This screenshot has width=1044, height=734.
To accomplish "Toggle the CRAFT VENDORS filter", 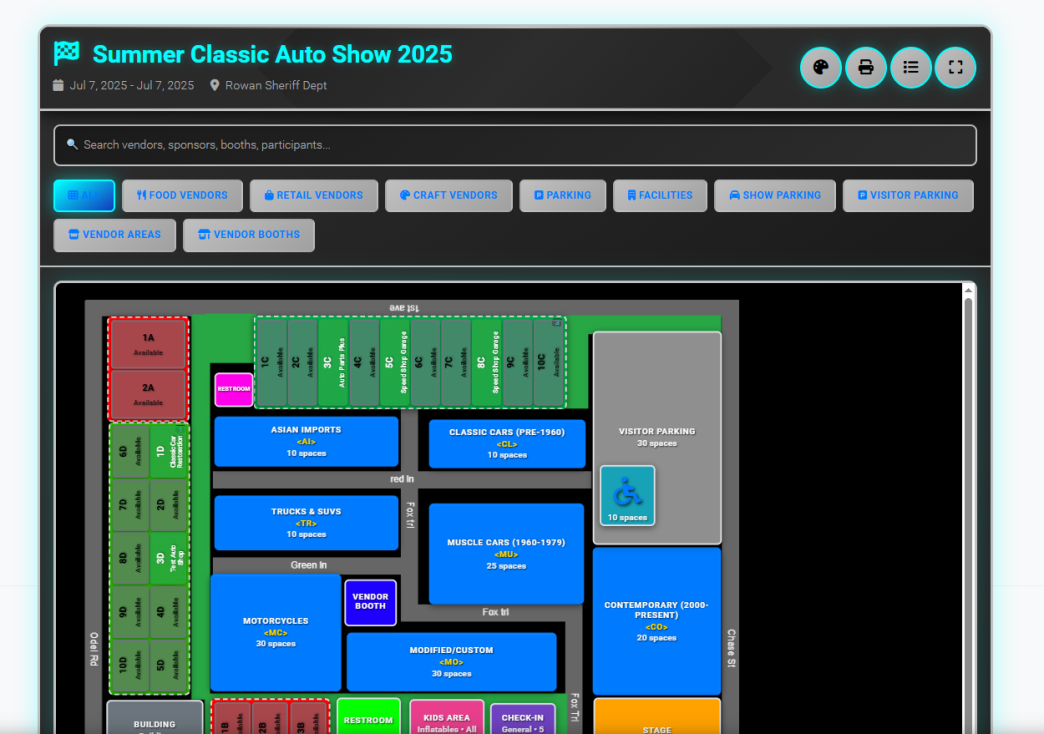I will tap(448, 195).
